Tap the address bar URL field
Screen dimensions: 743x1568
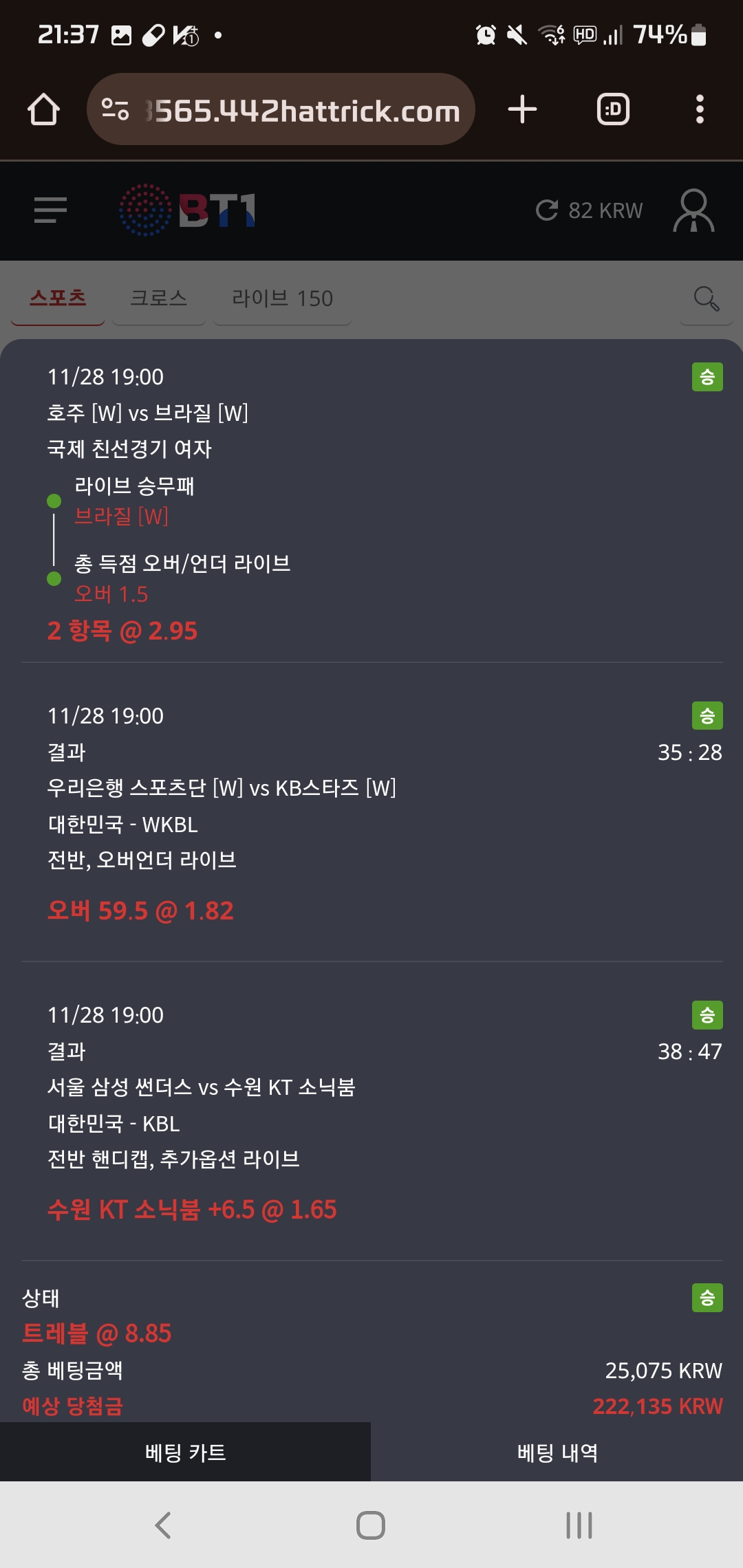coord(303,110)
